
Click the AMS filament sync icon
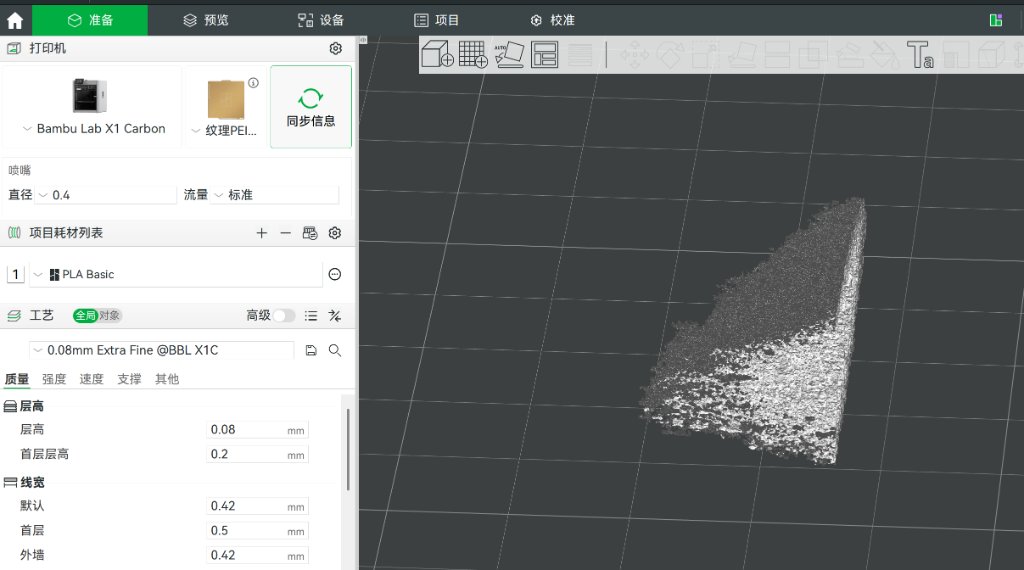(x=310, y=233)
